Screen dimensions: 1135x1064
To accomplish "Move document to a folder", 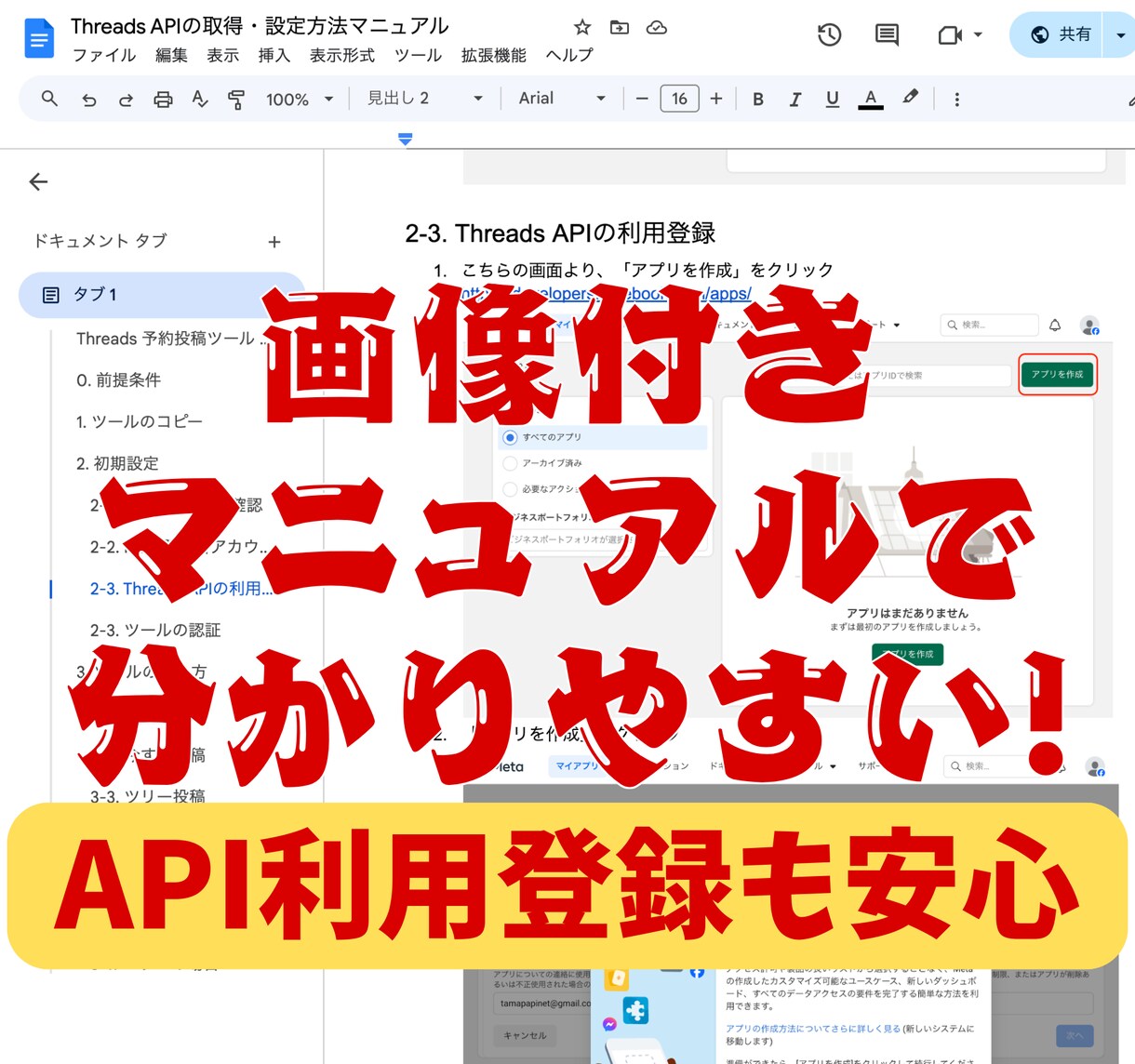I will pos(620,27).
